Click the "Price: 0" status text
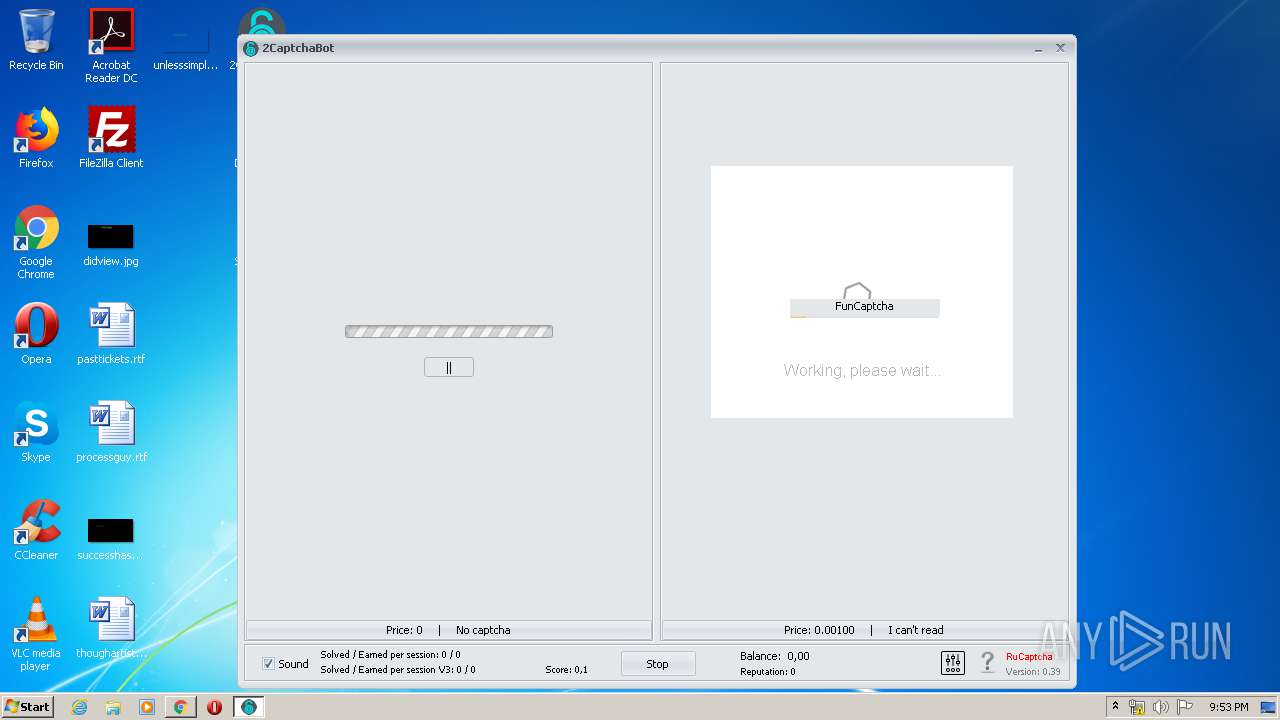The width and height of the screenshot is (1280, 720). [x=404, y=630]
